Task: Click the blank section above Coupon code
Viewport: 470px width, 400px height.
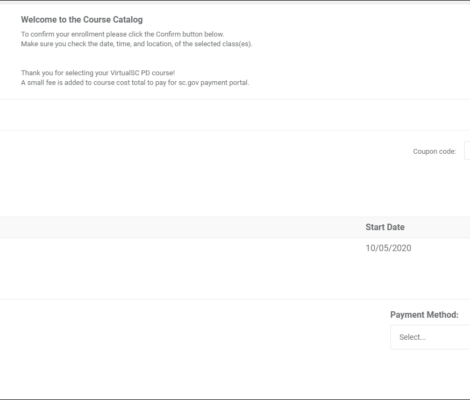Action: point(235,115)
